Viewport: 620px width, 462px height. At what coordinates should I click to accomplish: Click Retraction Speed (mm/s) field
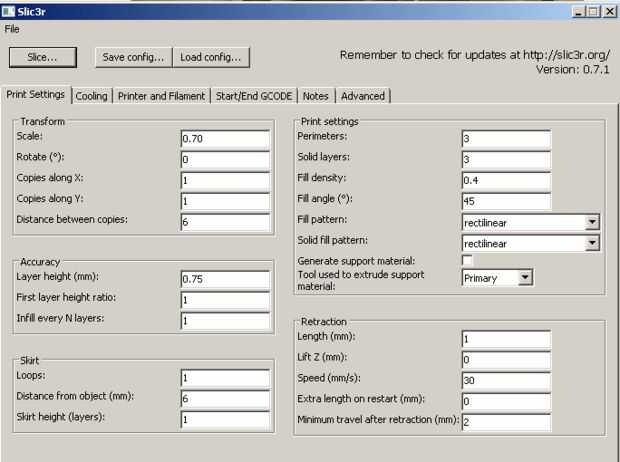coord(506,381)
